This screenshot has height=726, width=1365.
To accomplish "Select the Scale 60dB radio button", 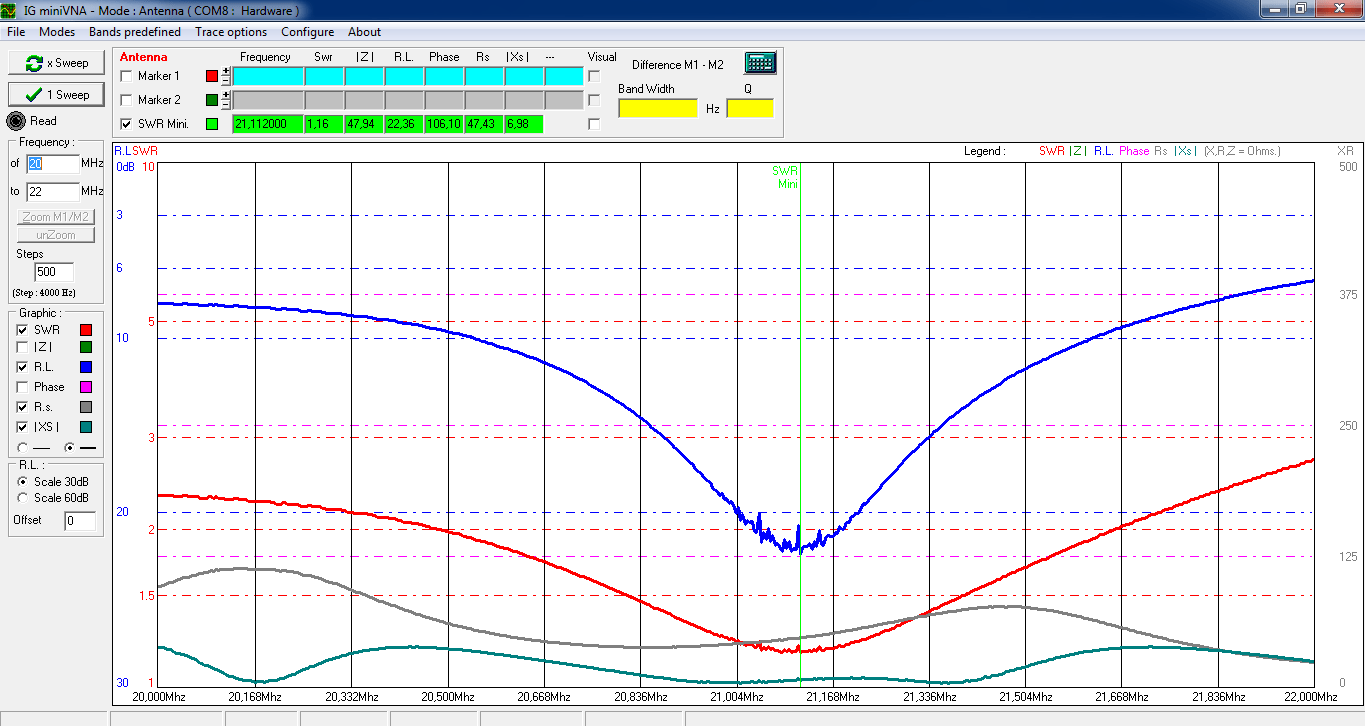I will [x=23, y=498].
